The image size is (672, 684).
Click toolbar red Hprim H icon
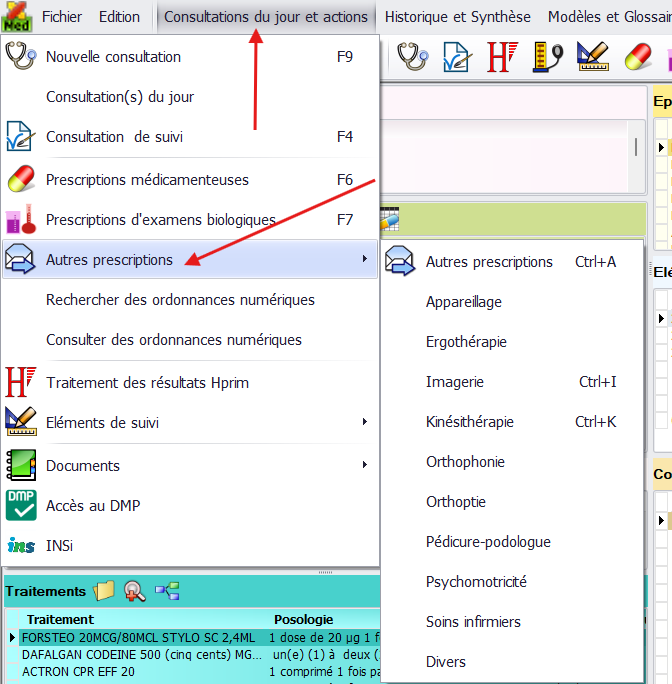point(502,57)
